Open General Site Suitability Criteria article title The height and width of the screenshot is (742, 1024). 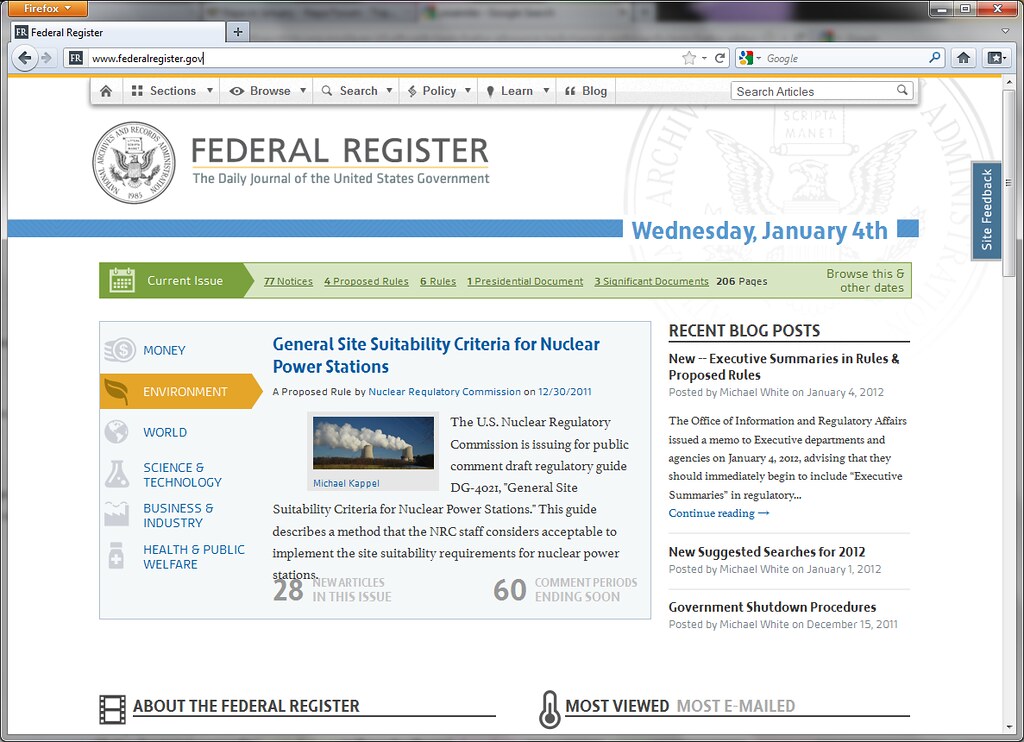(436, 355)
